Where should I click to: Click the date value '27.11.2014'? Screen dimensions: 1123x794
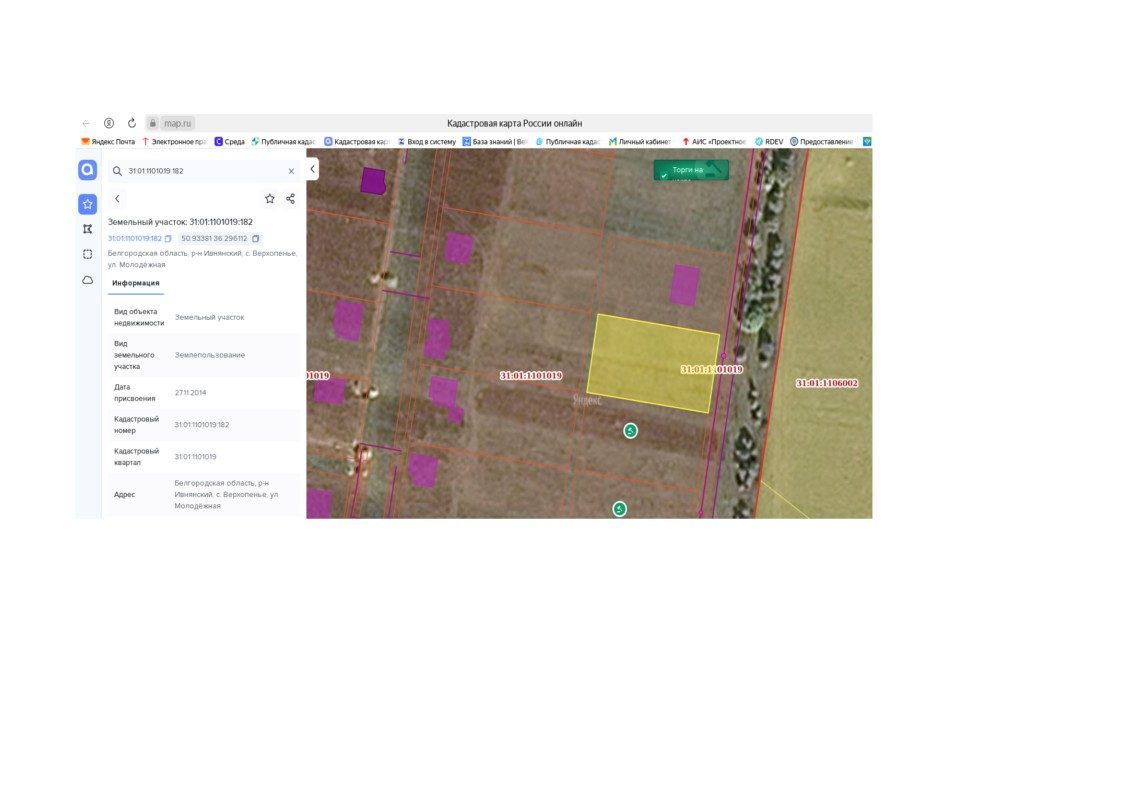coord(191,393)
